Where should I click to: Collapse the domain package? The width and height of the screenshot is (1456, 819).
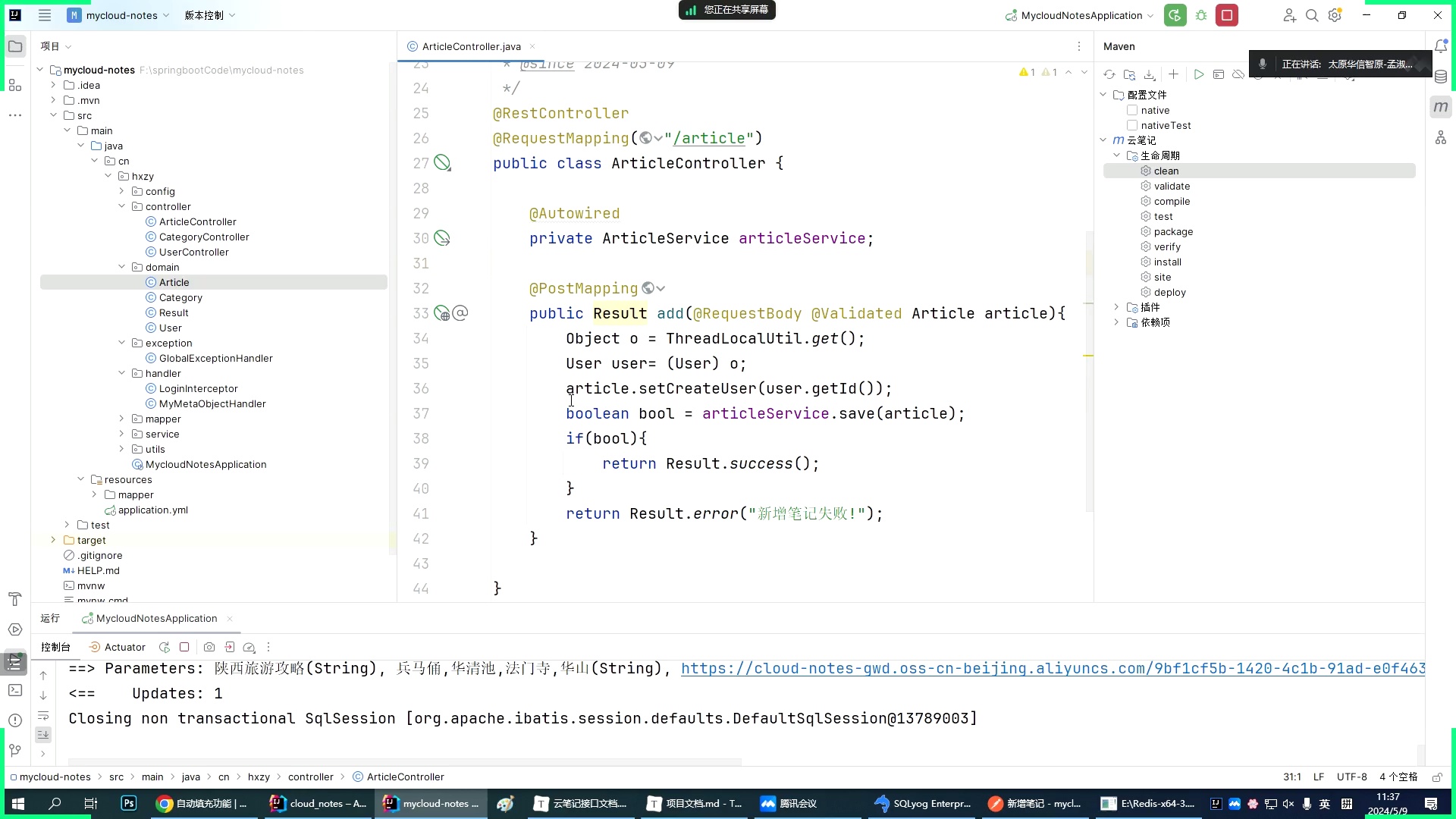[x=122, y=267]
